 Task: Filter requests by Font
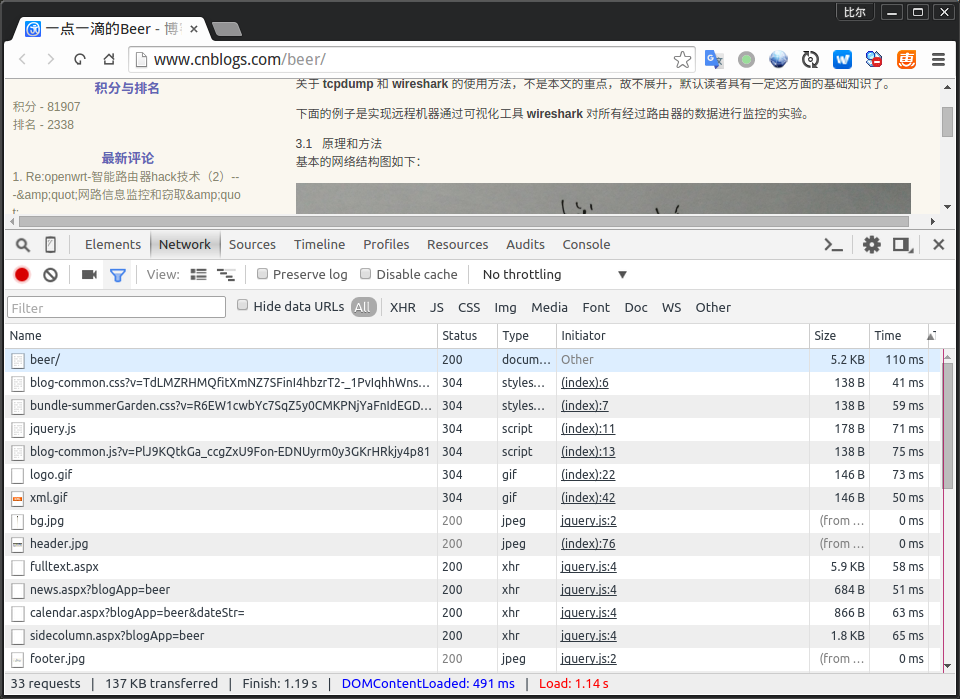[x=596, y=308]
